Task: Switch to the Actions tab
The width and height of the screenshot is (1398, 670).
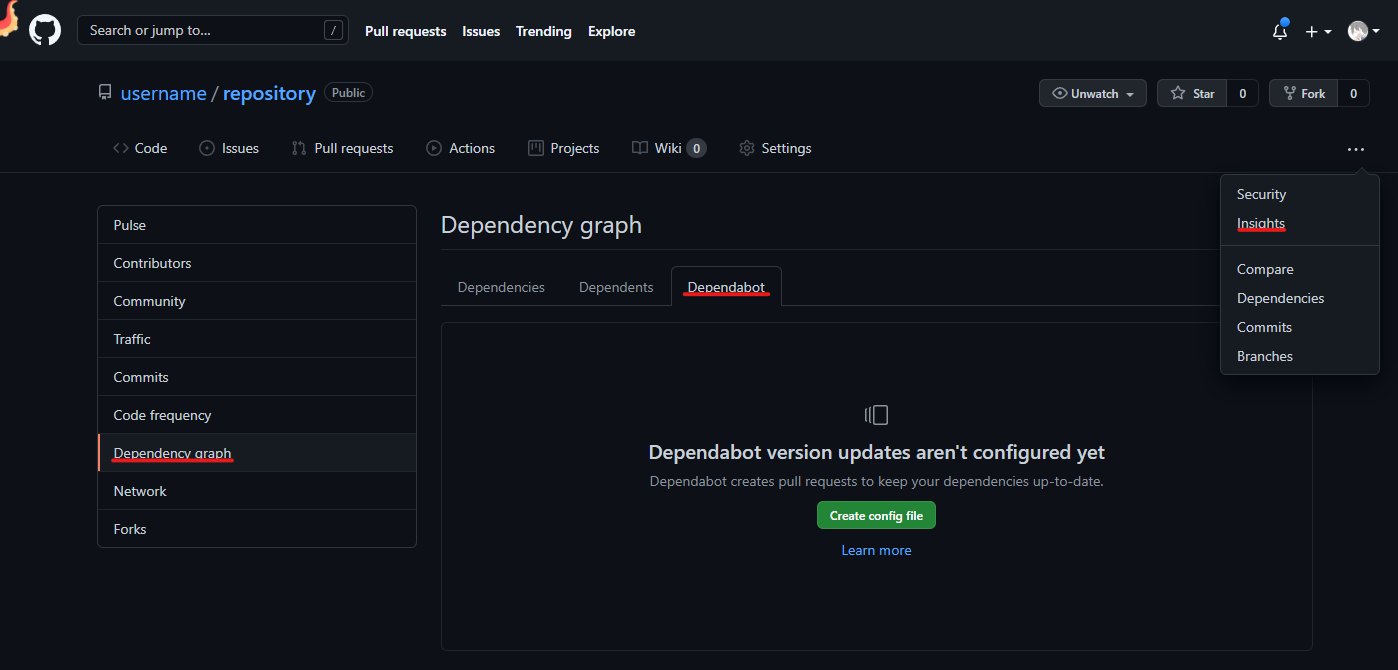Action: point(460,148)
